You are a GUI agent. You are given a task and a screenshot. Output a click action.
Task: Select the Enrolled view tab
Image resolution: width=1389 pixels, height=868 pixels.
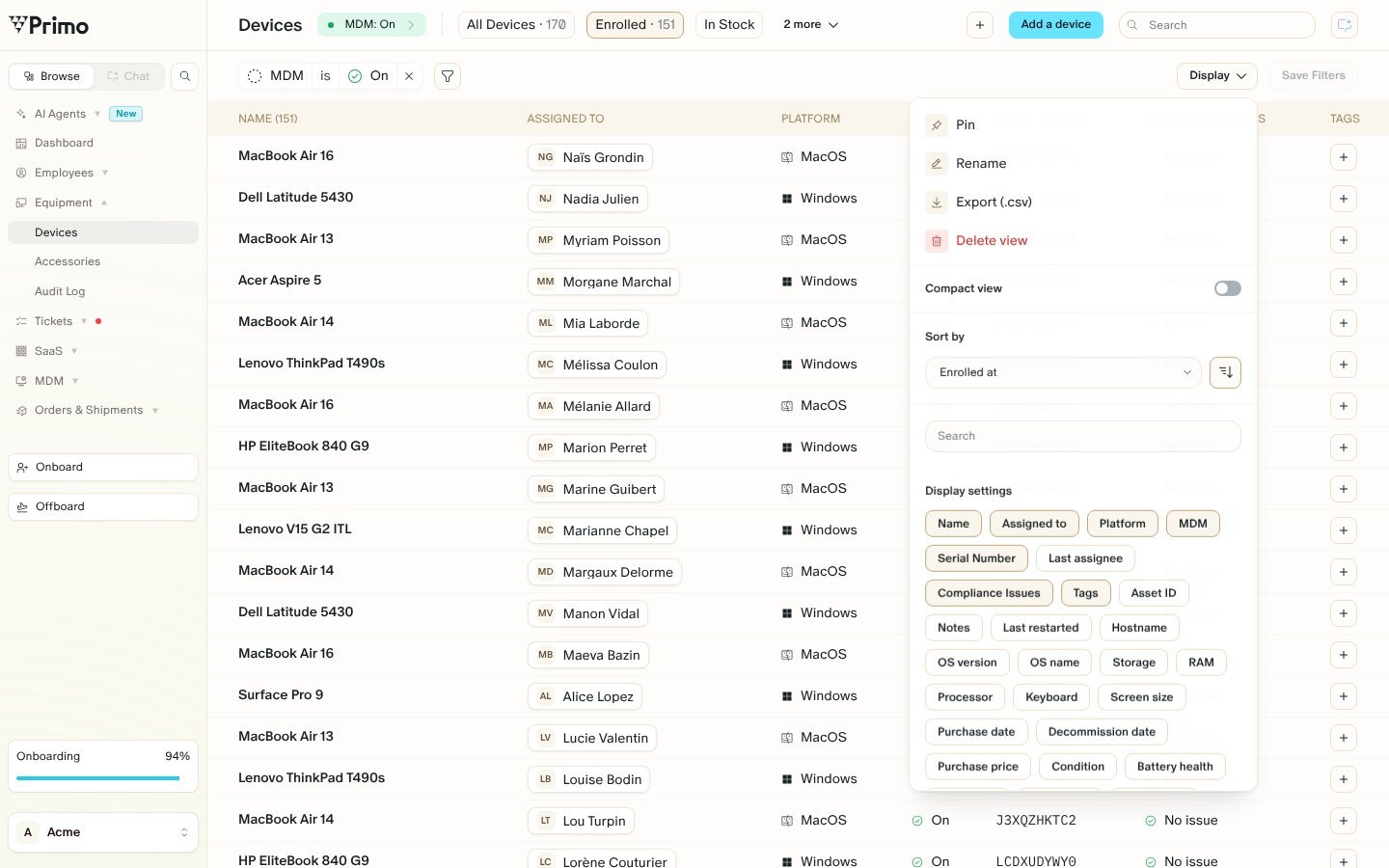coord(636,25)
